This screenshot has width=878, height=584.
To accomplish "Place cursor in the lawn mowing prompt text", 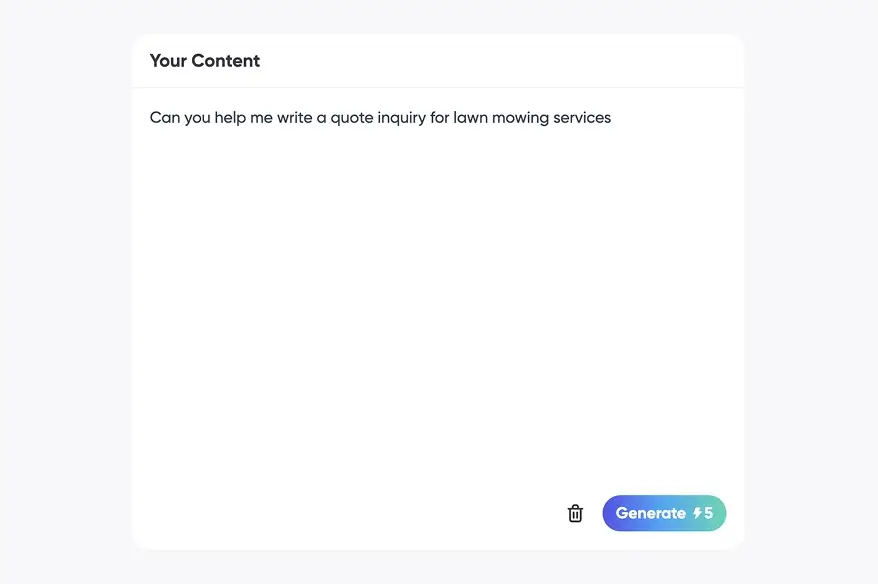I will click(x=380, y=117).
